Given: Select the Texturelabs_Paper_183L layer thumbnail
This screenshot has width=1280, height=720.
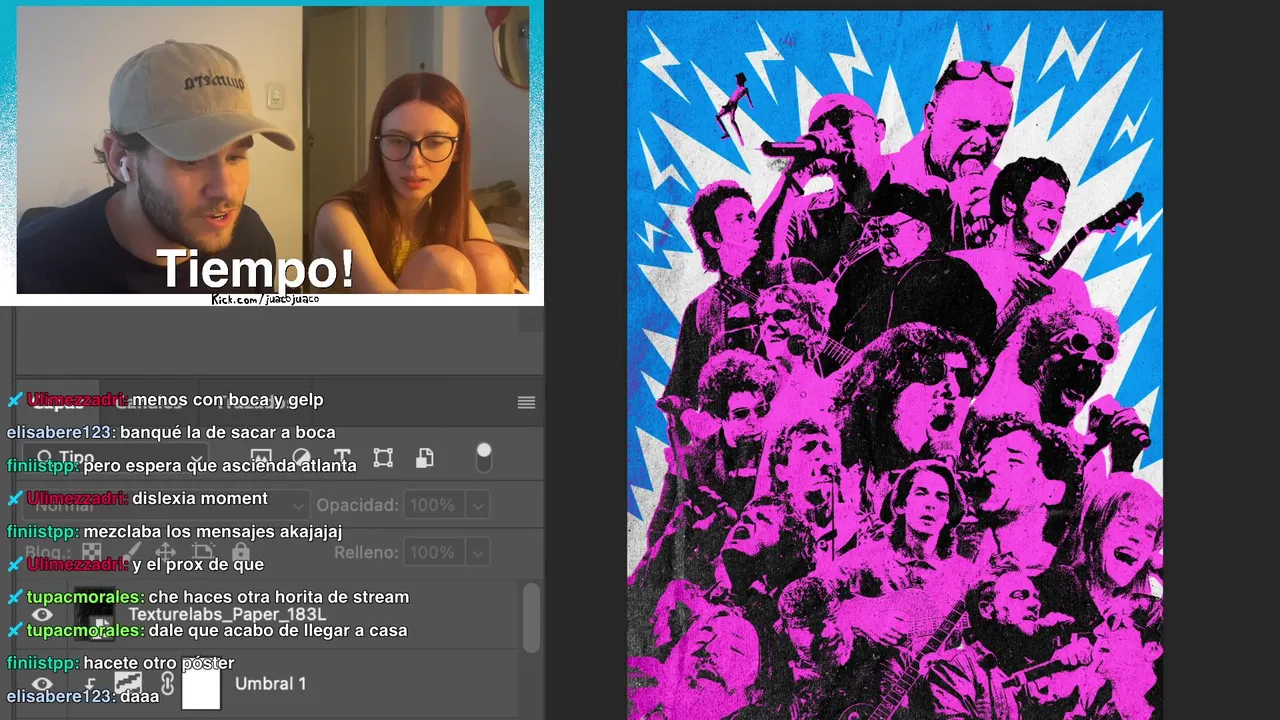Looking at the screenshot, I should point(95,614).
